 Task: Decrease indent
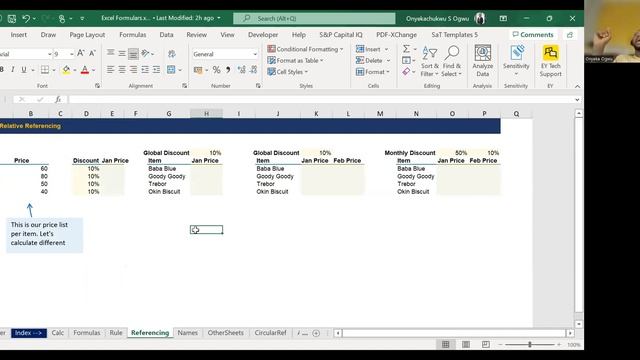click(145, 70)
